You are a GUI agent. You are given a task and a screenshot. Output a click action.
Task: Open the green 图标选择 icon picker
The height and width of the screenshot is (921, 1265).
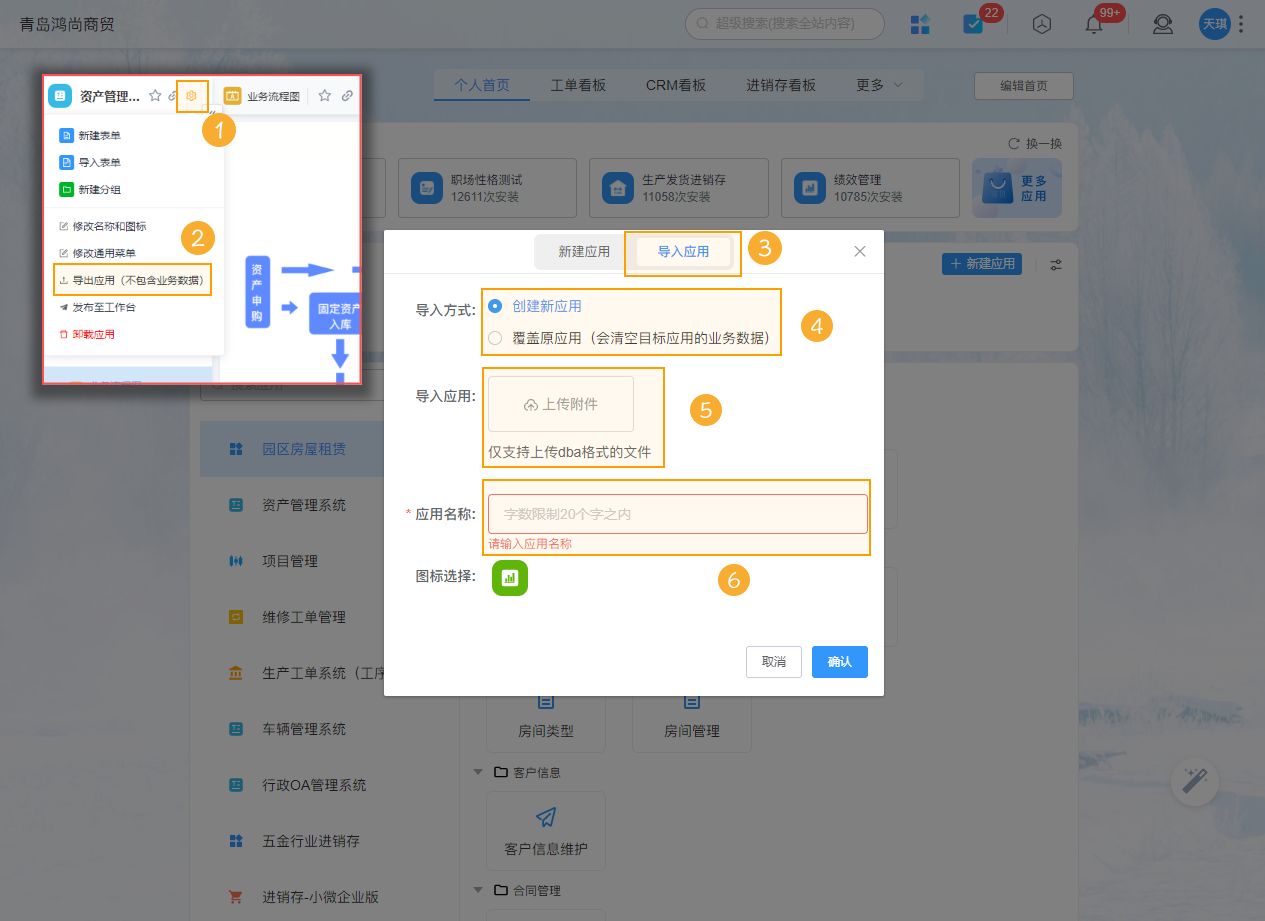(510, 577)
